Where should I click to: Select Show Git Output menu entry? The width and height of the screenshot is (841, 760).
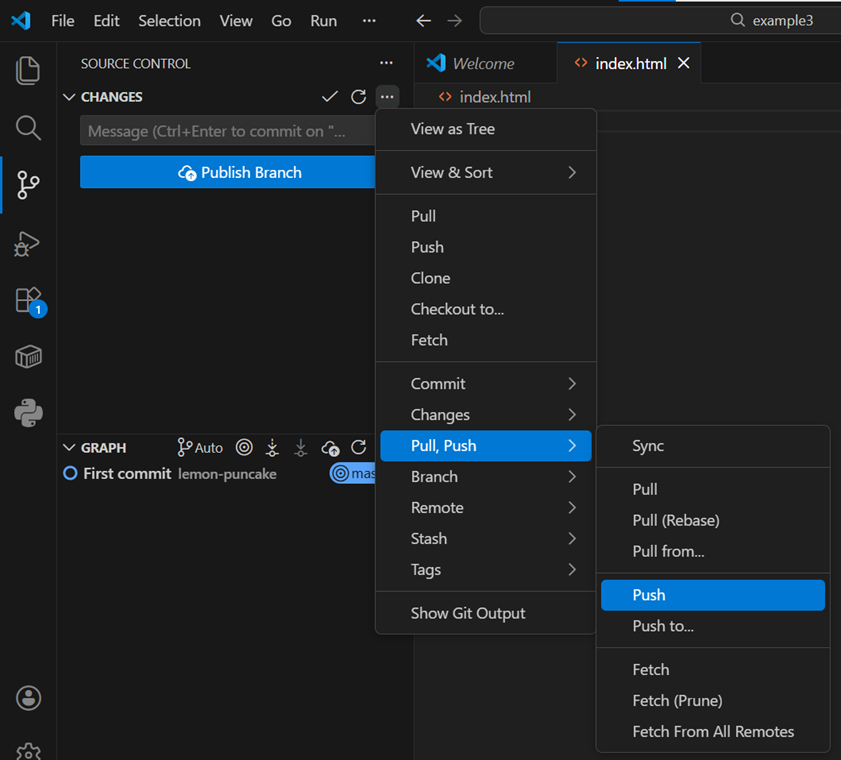[468, 613]
